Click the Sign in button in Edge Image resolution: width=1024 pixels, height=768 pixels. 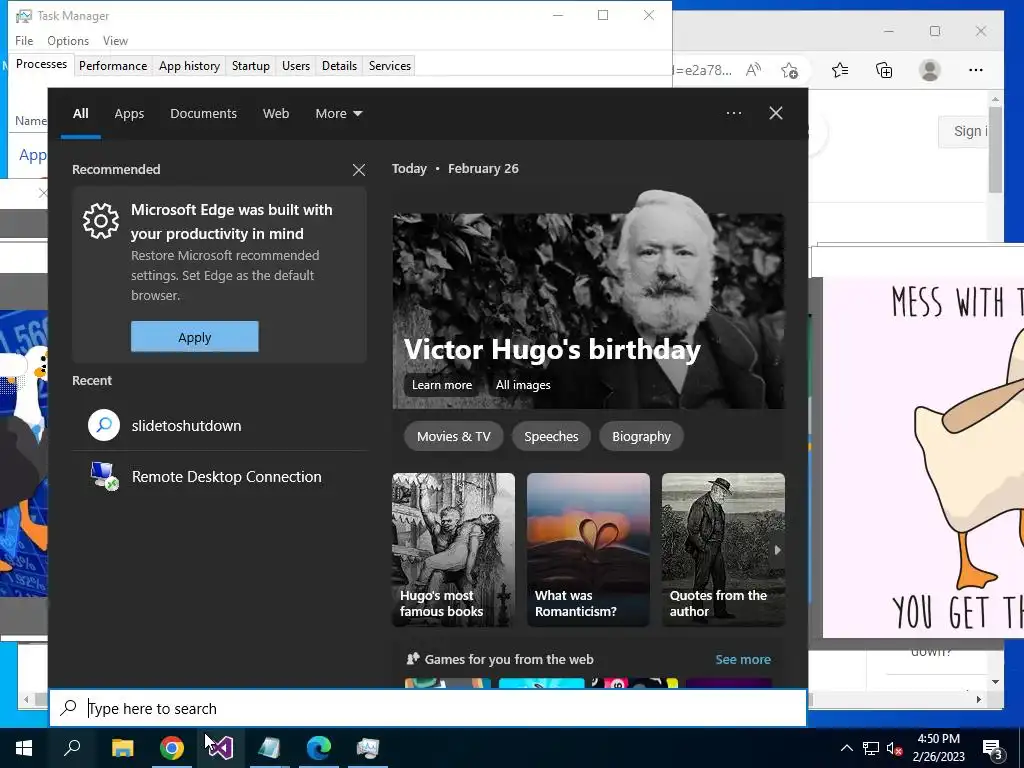[964, 131]
